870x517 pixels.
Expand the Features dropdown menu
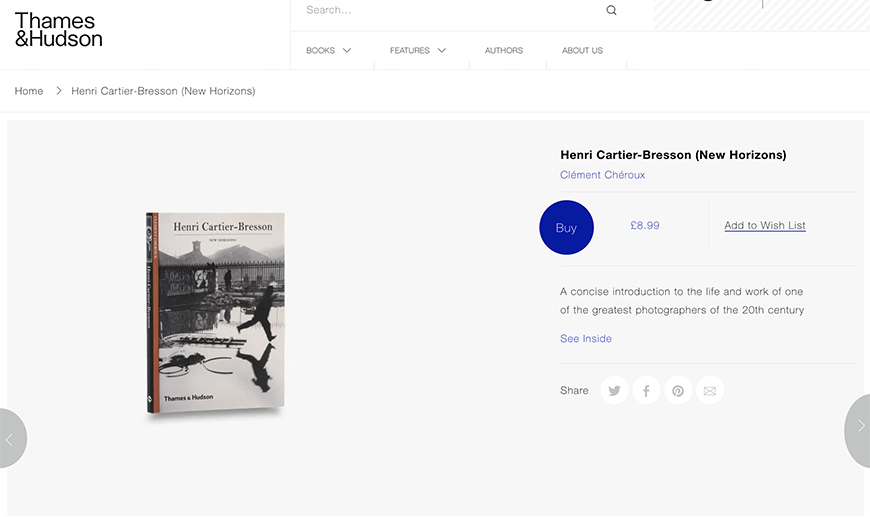418,50
